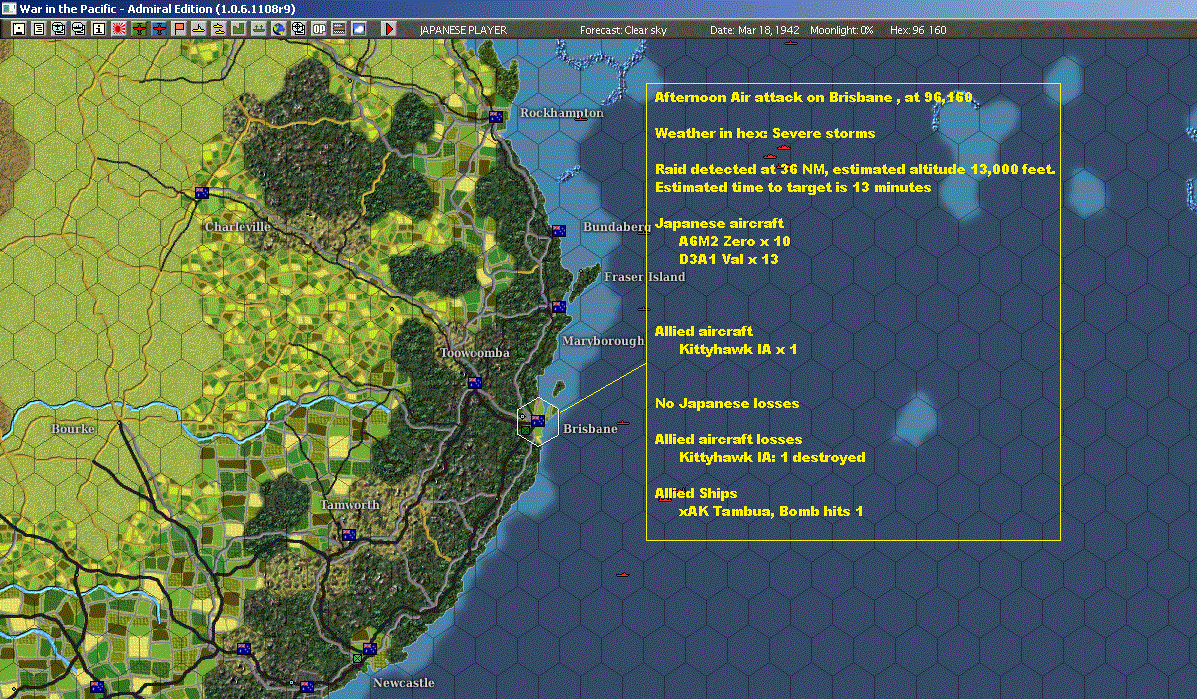
Task: Click 'Kittyhawk IA x 1' report line
Action: pos(737,349)
